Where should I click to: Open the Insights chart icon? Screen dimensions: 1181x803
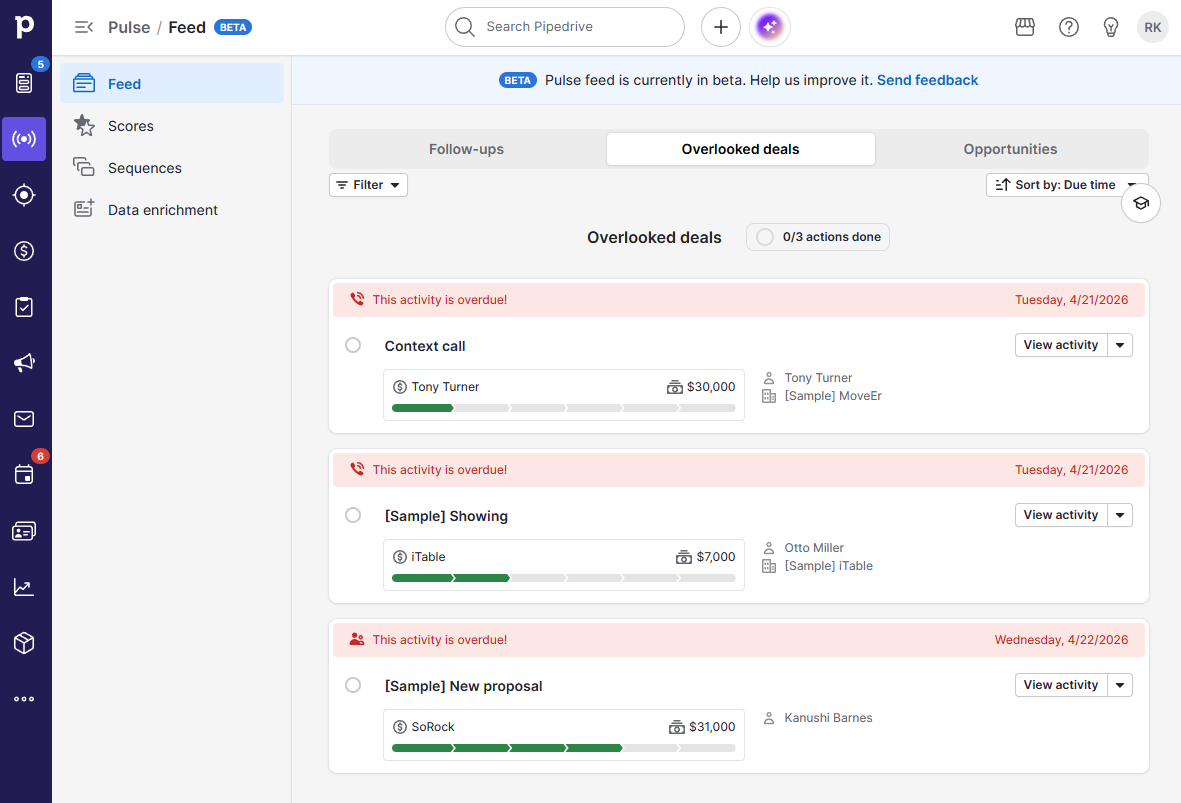pyautogui.click(x=24, y=587)
